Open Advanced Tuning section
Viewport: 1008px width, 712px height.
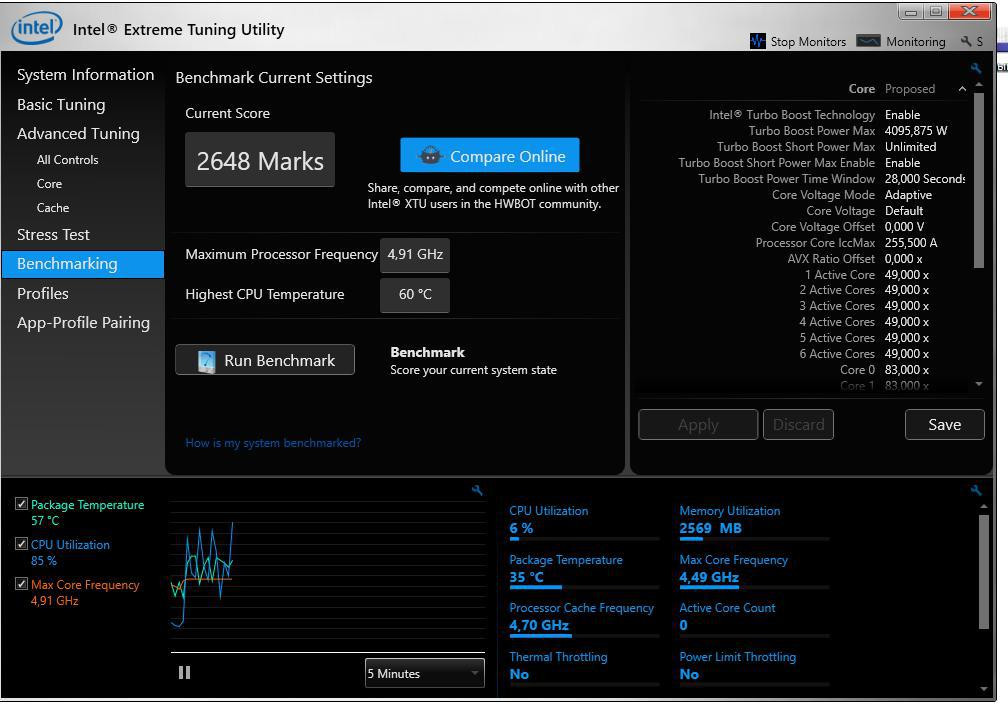(78, 133)
